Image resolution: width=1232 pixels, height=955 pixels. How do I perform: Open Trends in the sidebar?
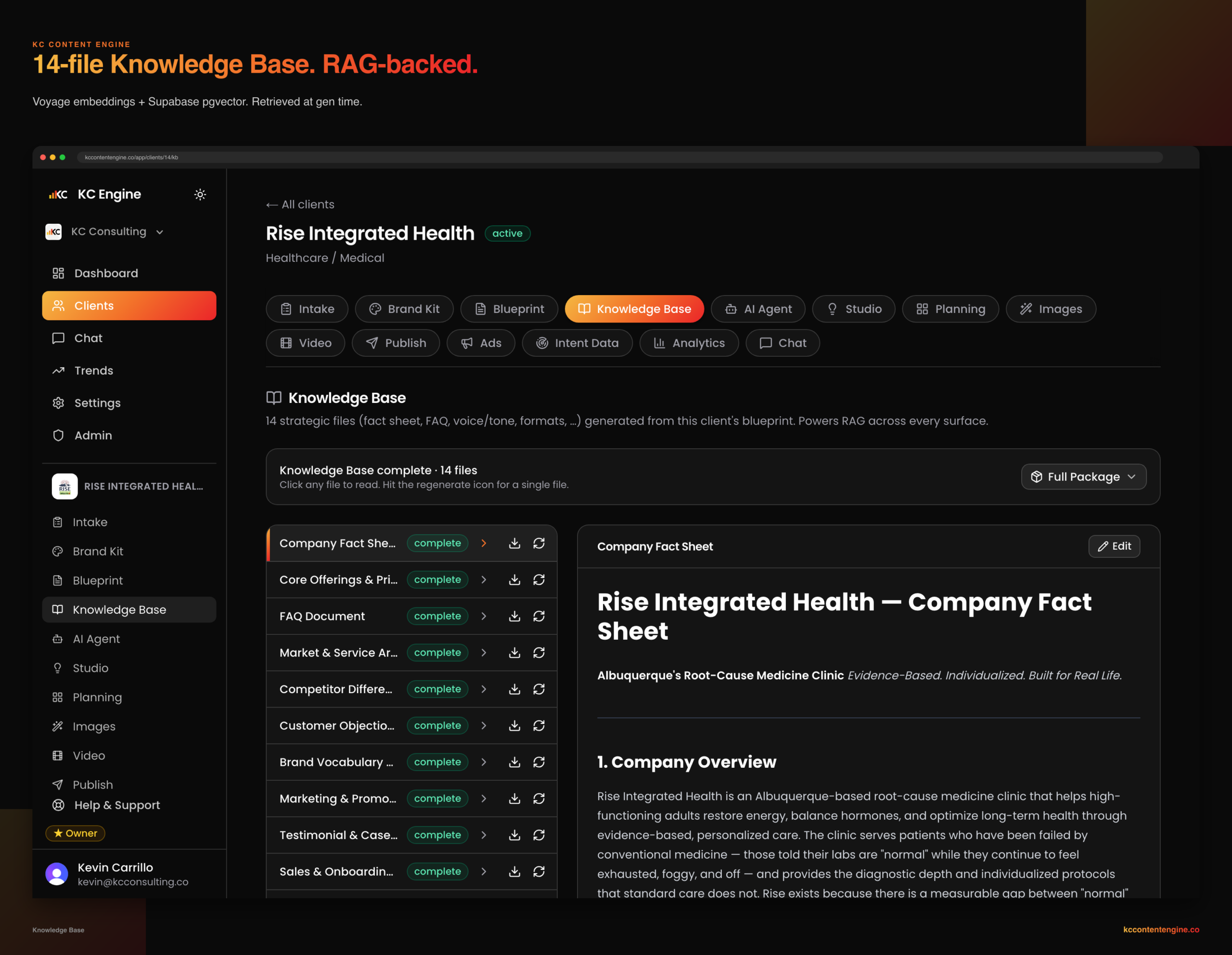point(129,371)
